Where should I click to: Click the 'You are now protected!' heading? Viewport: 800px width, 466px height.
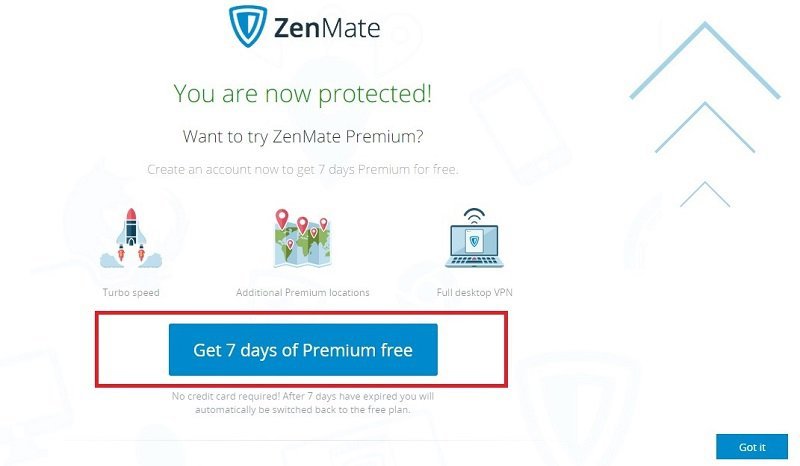pyautogui.click(x=303, y=94)
